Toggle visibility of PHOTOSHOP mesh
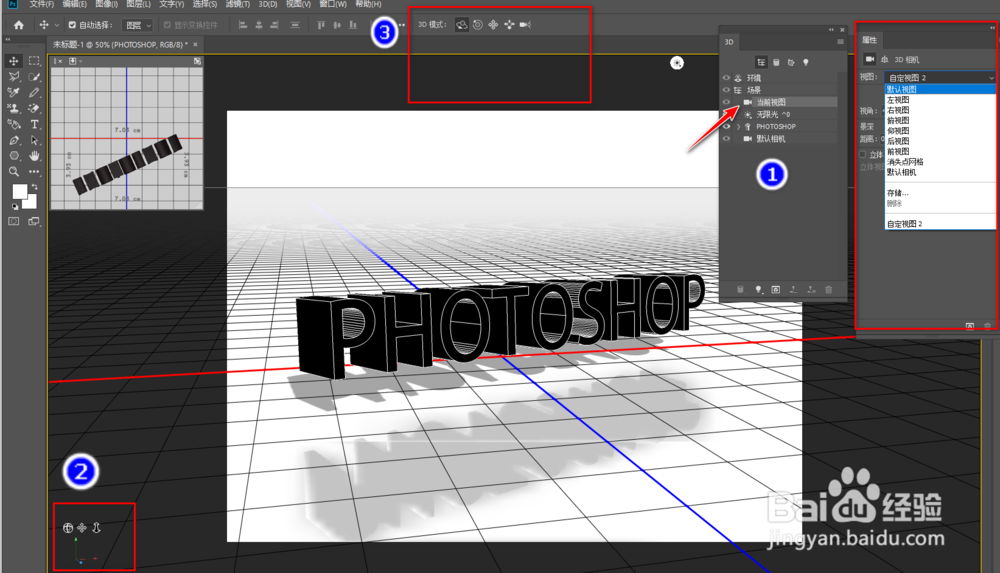The width and height of the screenshot is (1000, 573). [x=726, y=126]
